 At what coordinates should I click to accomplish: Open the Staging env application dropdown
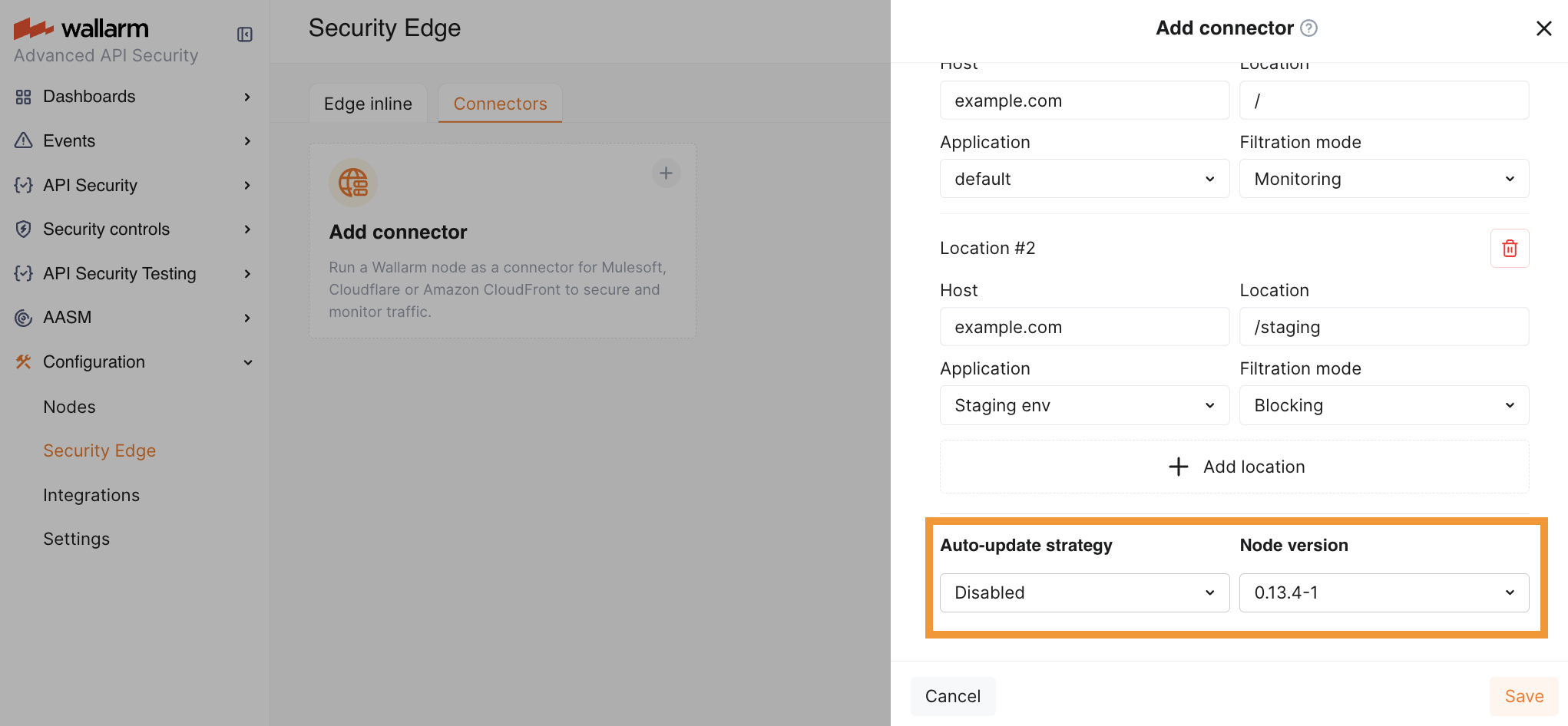point(1083,405)
